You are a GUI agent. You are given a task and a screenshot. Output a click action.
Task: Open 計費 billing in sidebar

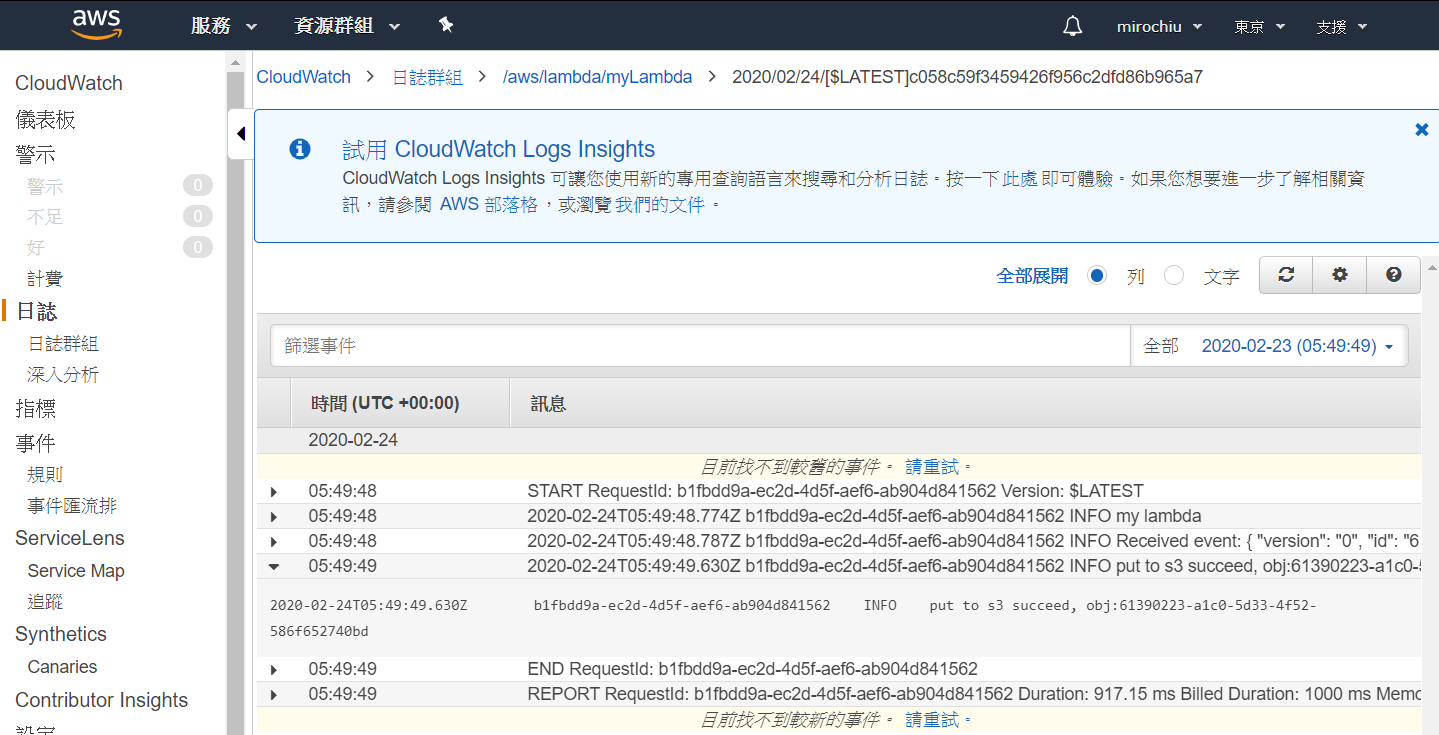(45, 279)
